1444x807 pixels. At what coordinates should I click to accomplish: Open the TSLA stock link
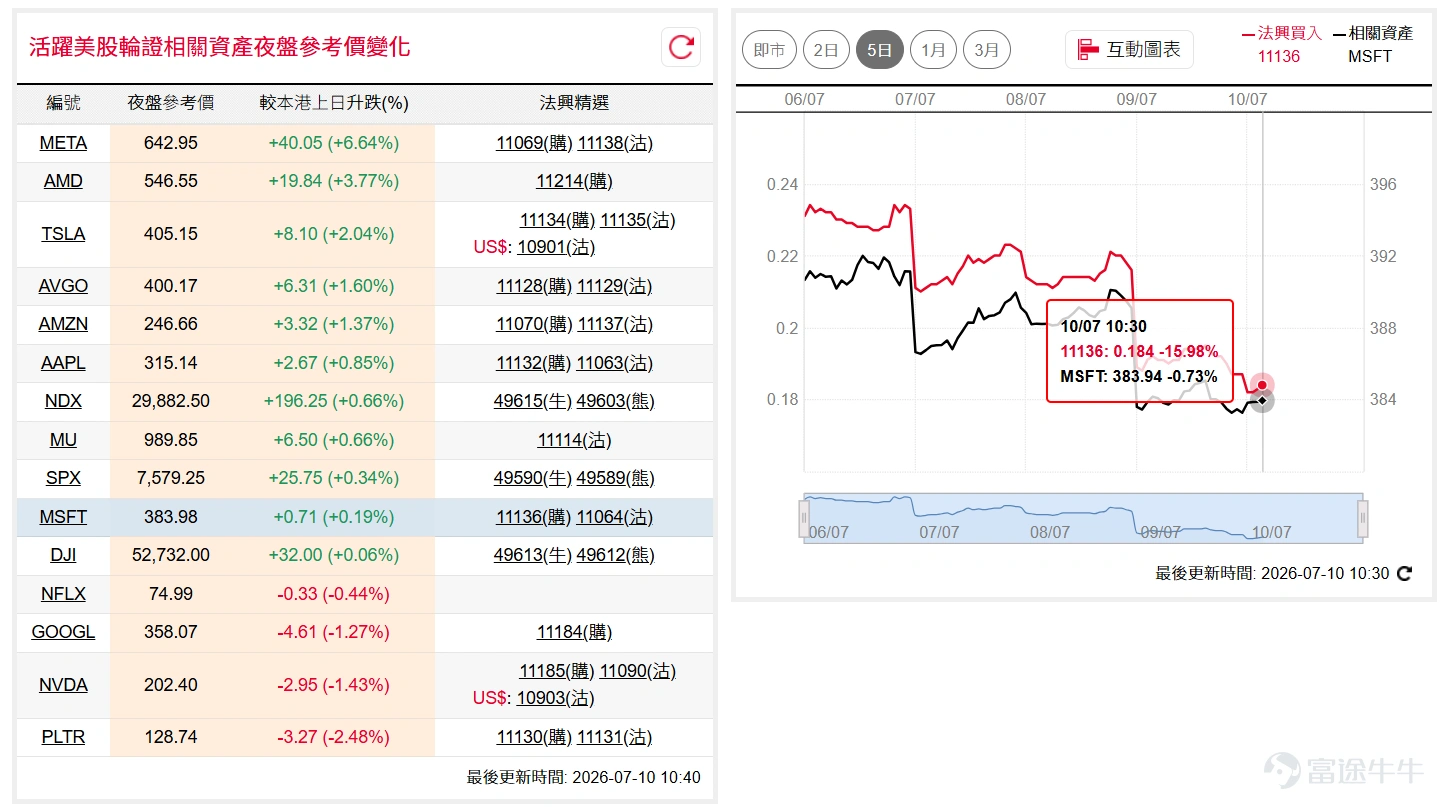63,234
